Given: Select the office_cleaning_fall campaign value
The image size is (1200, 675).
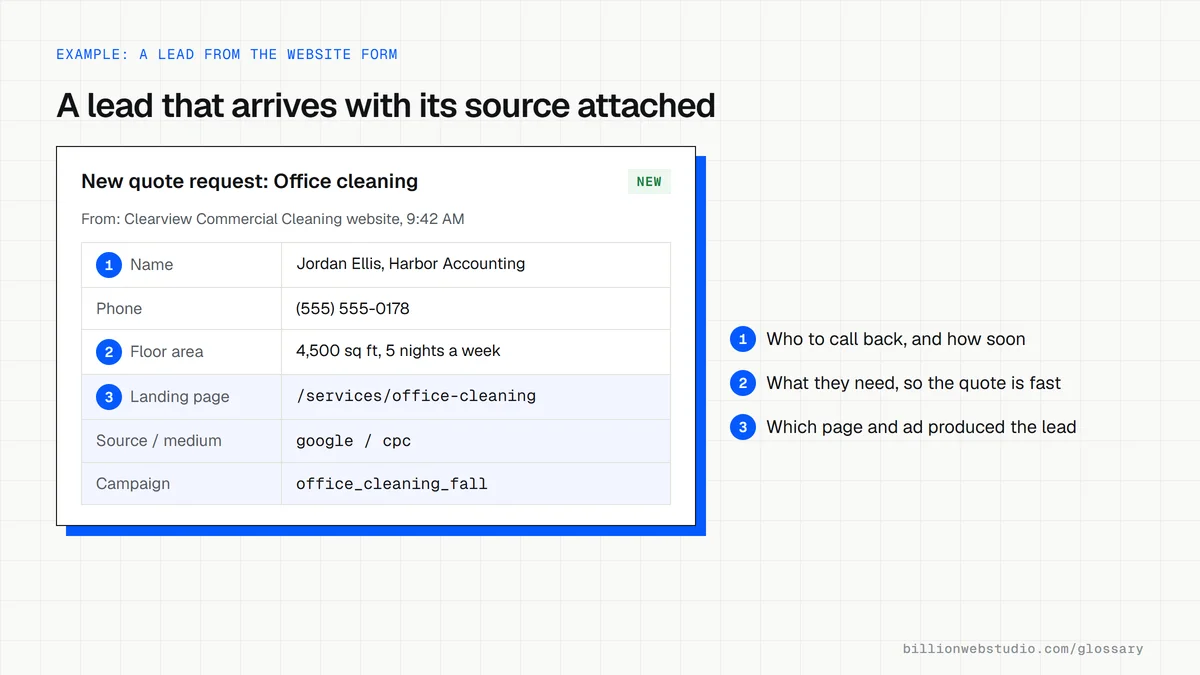Looking at the screenshot, I should tap(392, 484).
